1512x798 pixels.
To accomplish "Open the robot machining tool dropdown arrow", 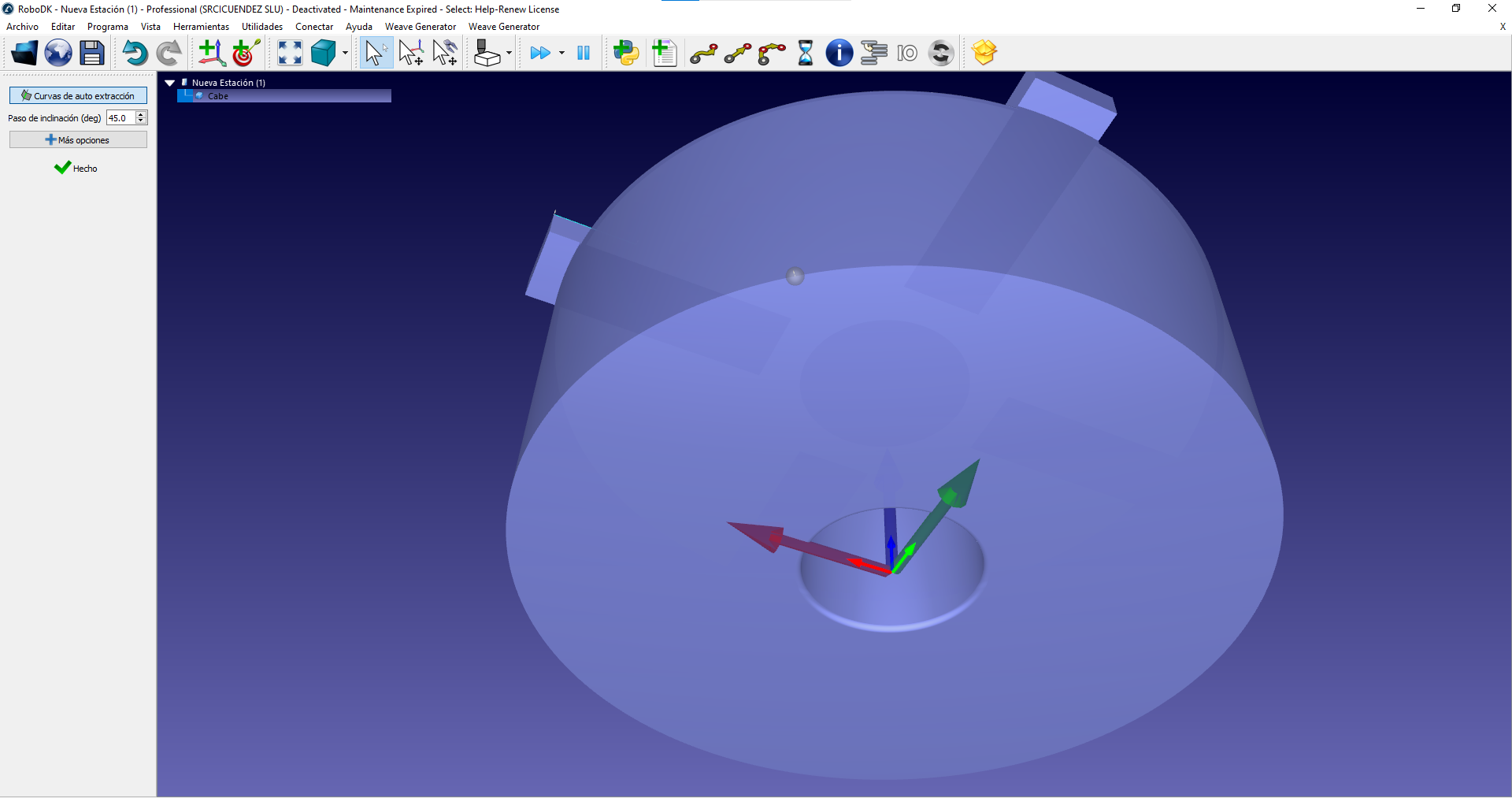I will (x=509, y=54).
